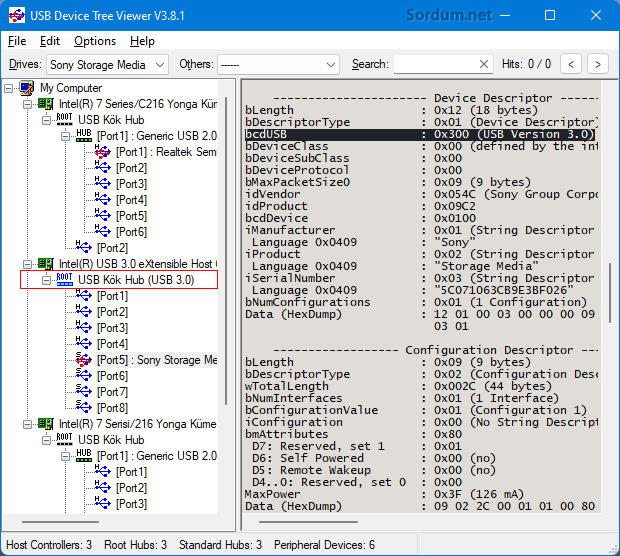Collapse the USB Kök Hub (USB 3.0) node
620x556 pixels.
click(x=46, y=280)
